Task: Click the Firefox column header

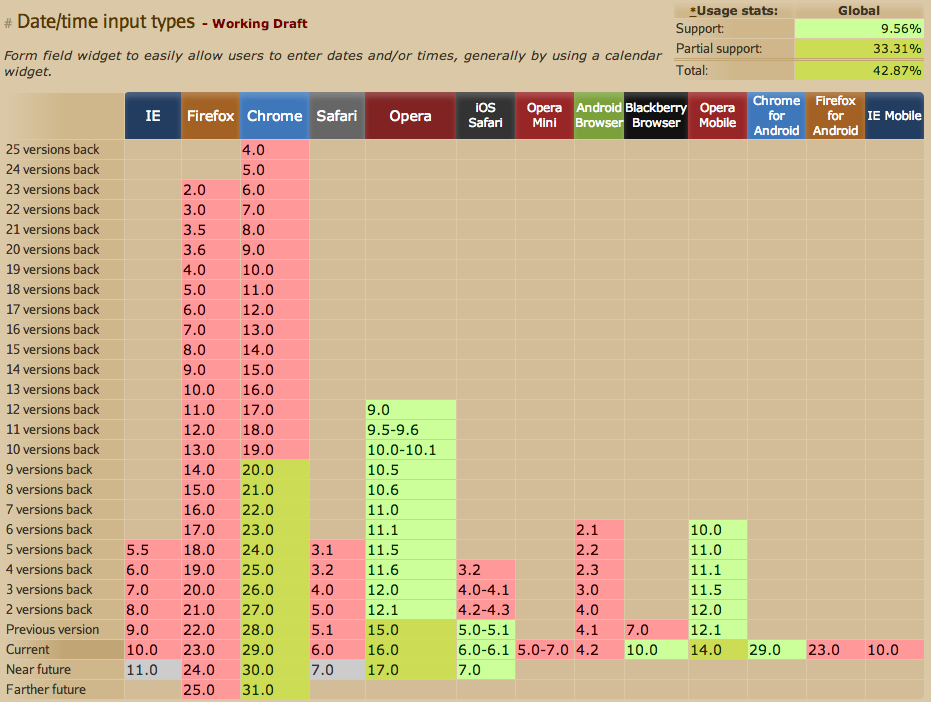Action: [x=211, y=115]
